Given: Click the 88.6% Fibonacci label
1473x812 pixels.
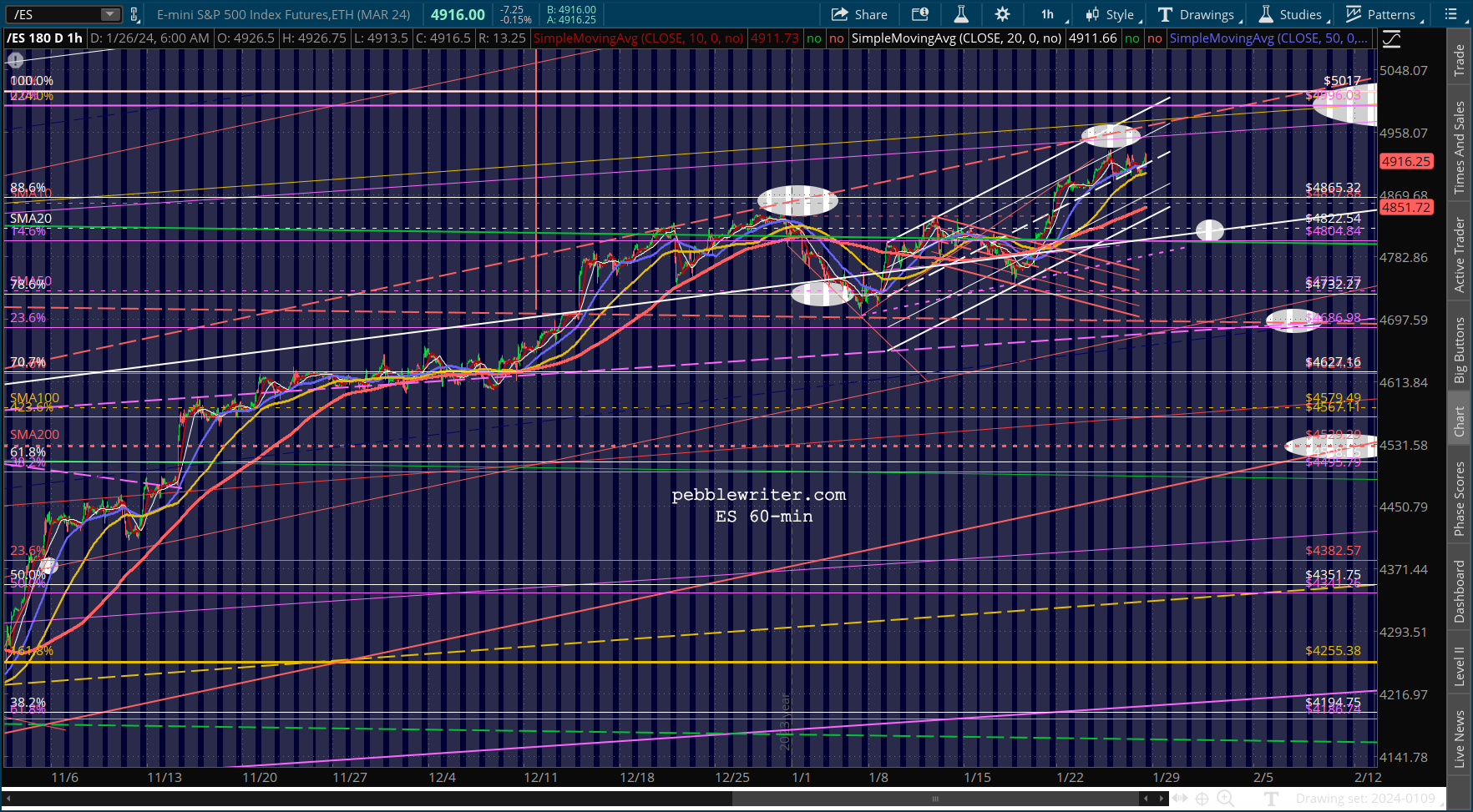Looking at the screenshot, I should coord(28,188).
